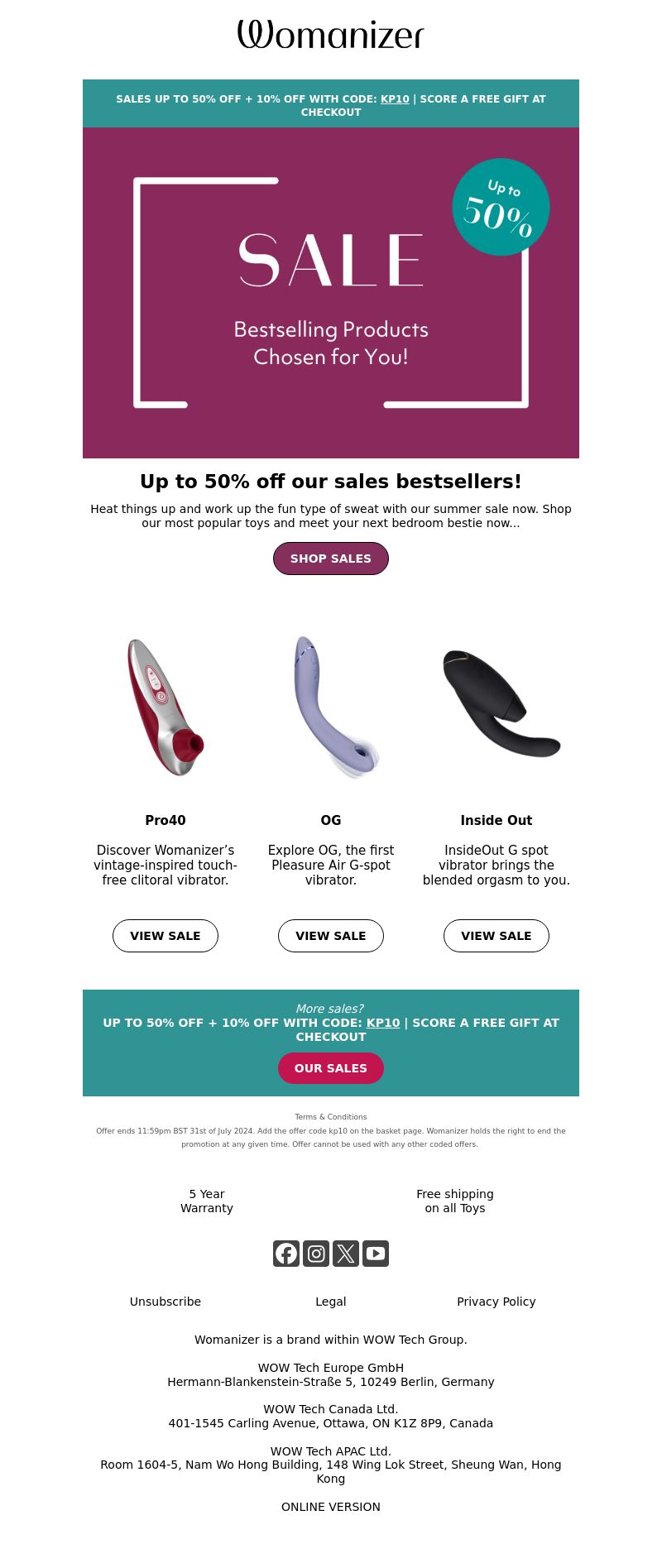
Task: Open the X social icon
Action: click(346, 1254)
